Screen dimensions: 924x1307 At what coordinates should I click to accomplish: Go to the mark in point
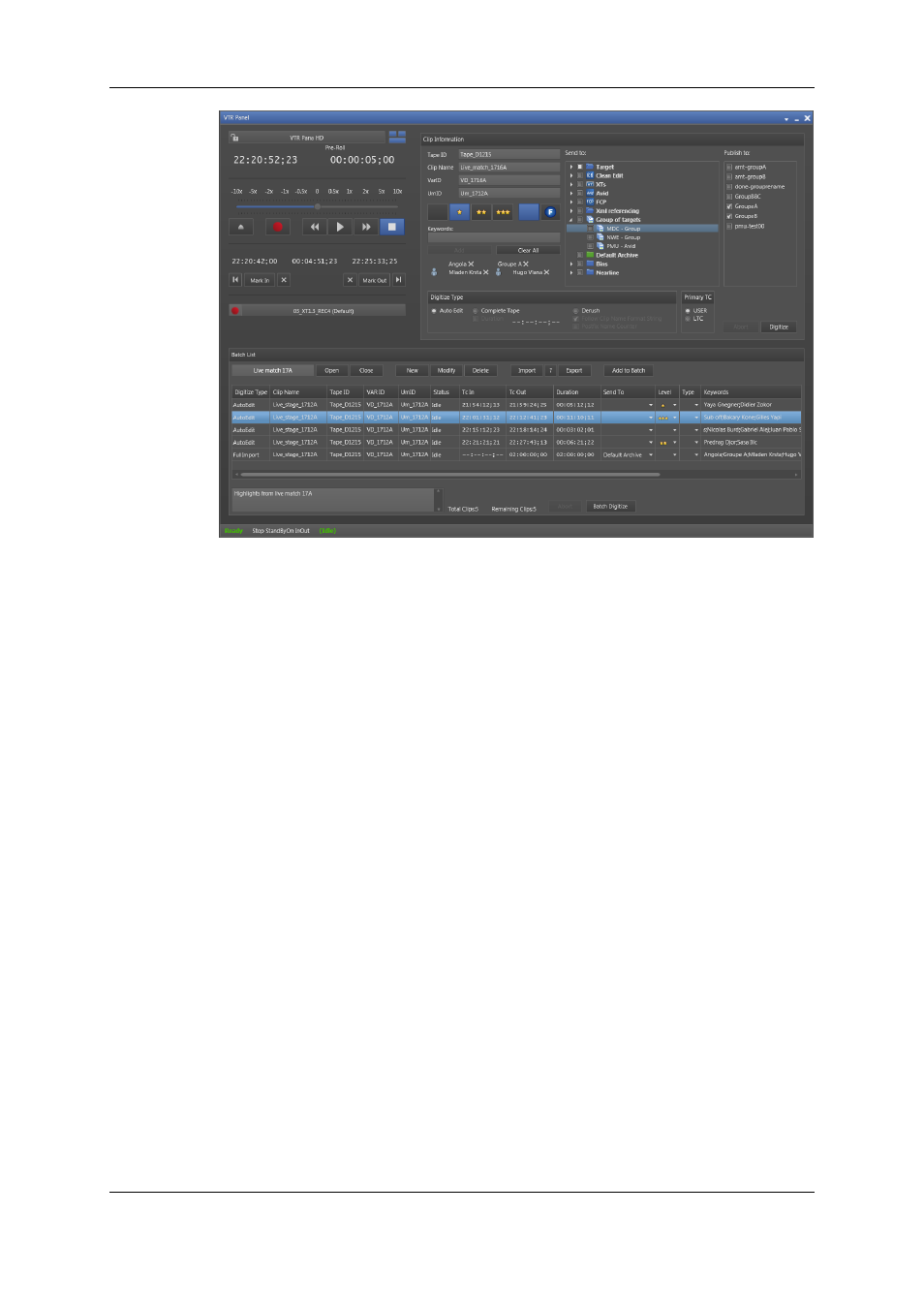tap(235, 280)
